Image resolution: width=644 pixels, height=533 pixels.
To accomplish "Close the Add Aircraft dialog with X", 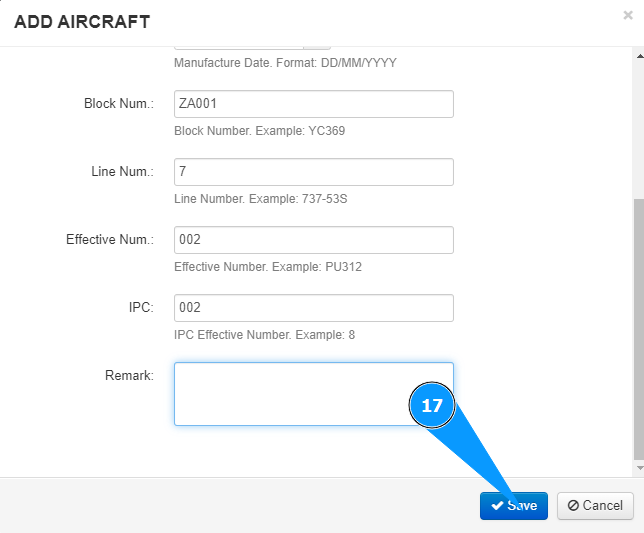I will pos(627,15).
